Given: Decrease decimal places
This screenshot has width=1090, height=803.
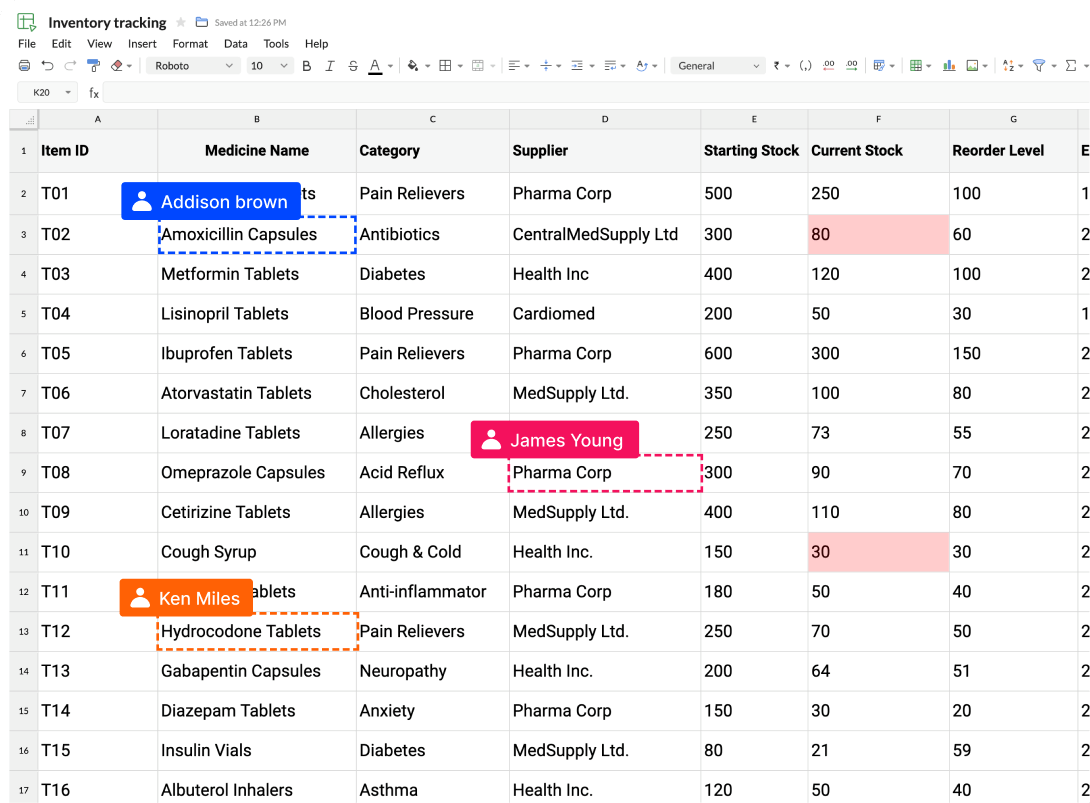Looking at the screenshot, I should pyautogui.click(x=829, y=65).
